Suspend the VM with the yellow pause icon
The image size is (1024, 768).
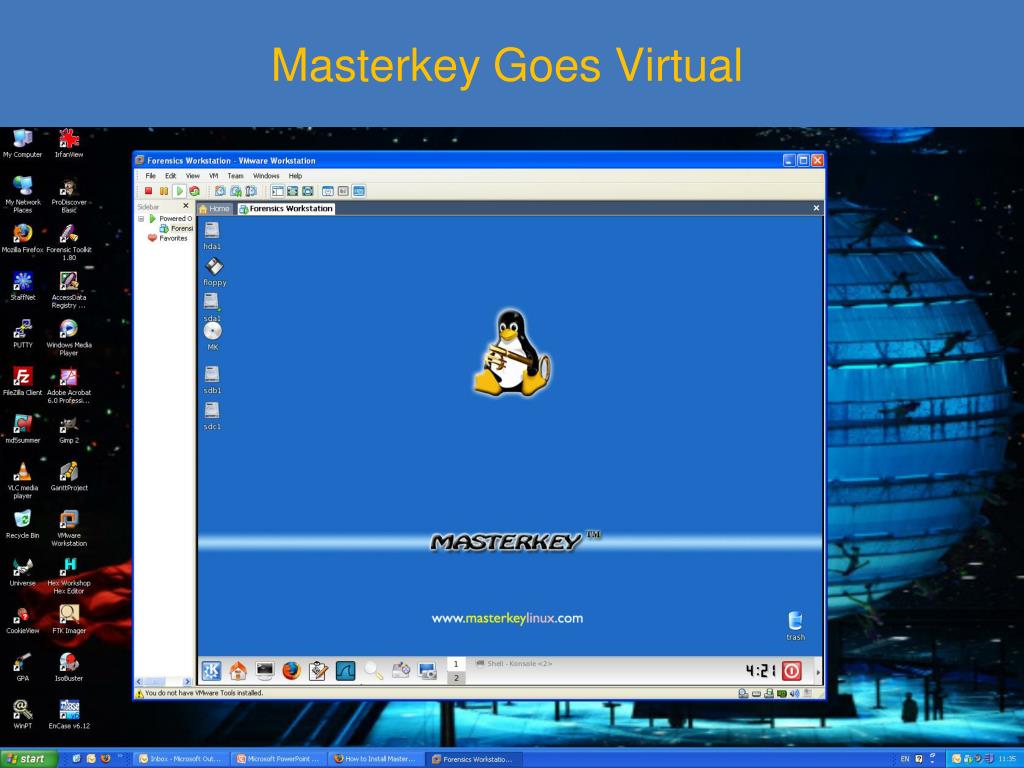pyautogui.click(x=163, y=191)
